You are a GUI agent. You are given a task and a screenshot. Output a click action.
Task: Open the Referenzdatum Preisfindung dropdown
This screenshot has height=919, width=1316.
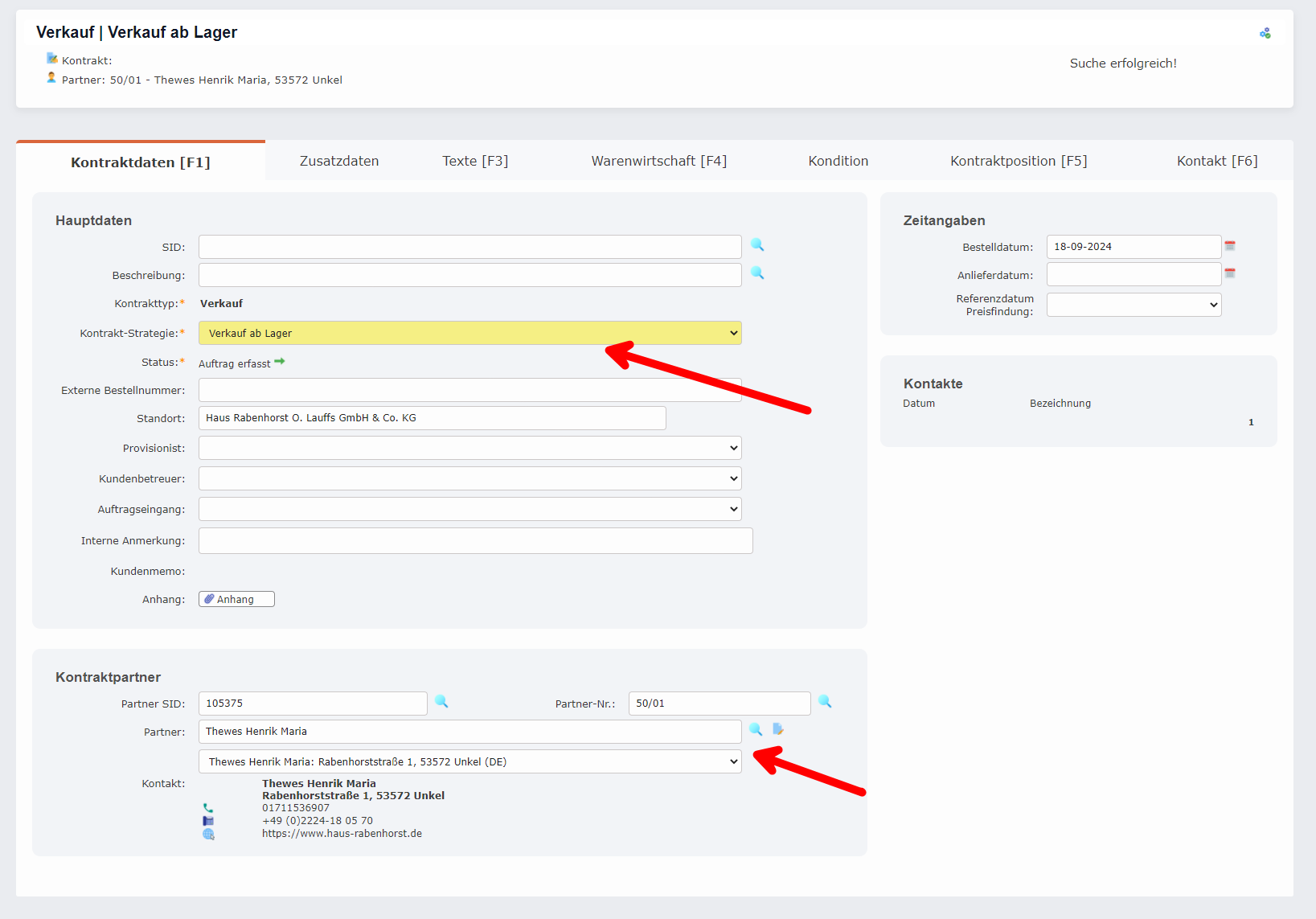(x=1134, y=305)
